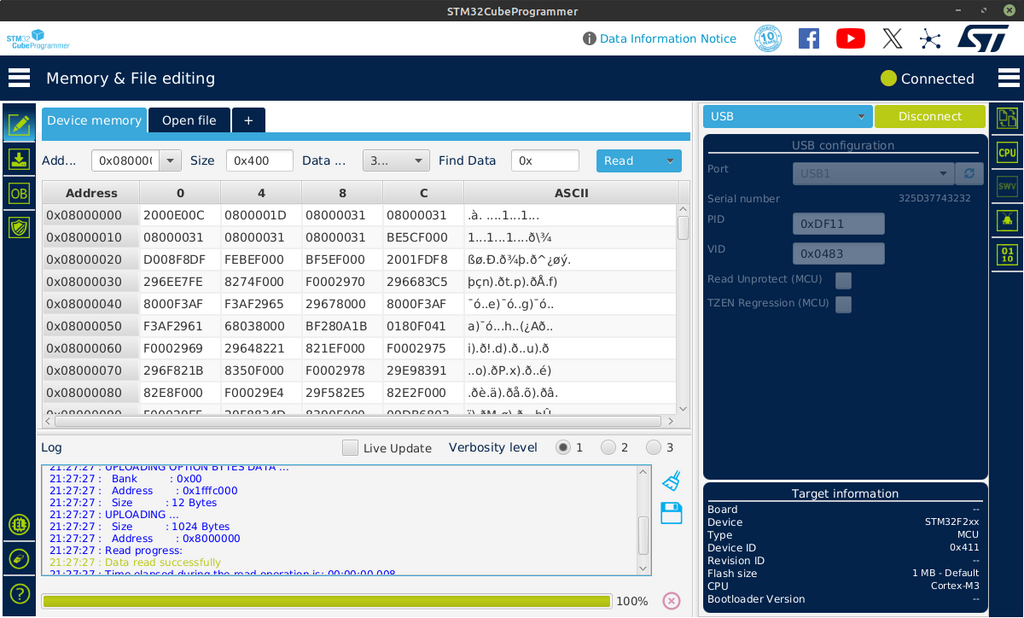Add a new tab with plus
The image size is (1024, 618).
click(x=248, y=120)
